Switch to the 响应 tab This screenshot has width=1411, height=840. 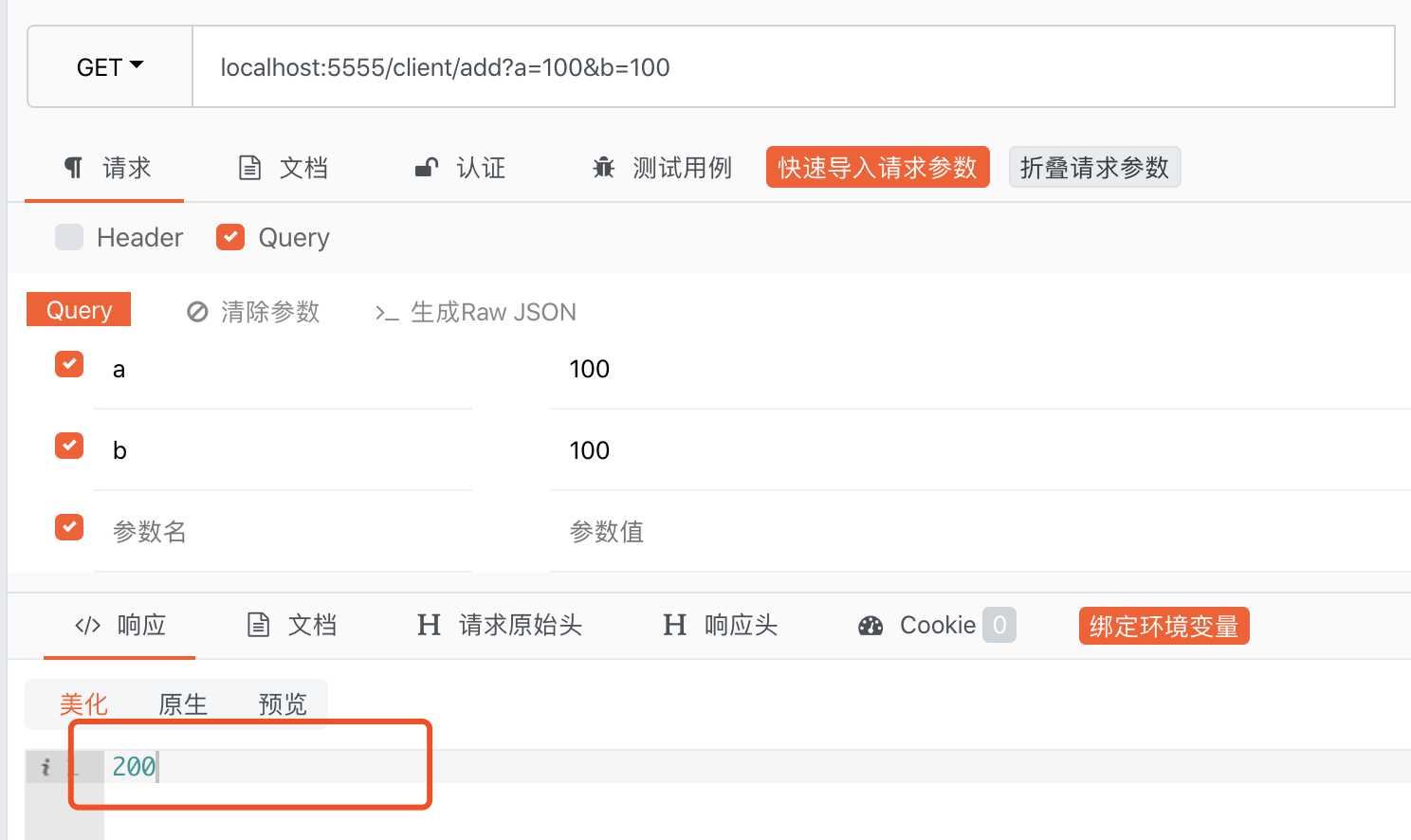(x=119, y=626)
